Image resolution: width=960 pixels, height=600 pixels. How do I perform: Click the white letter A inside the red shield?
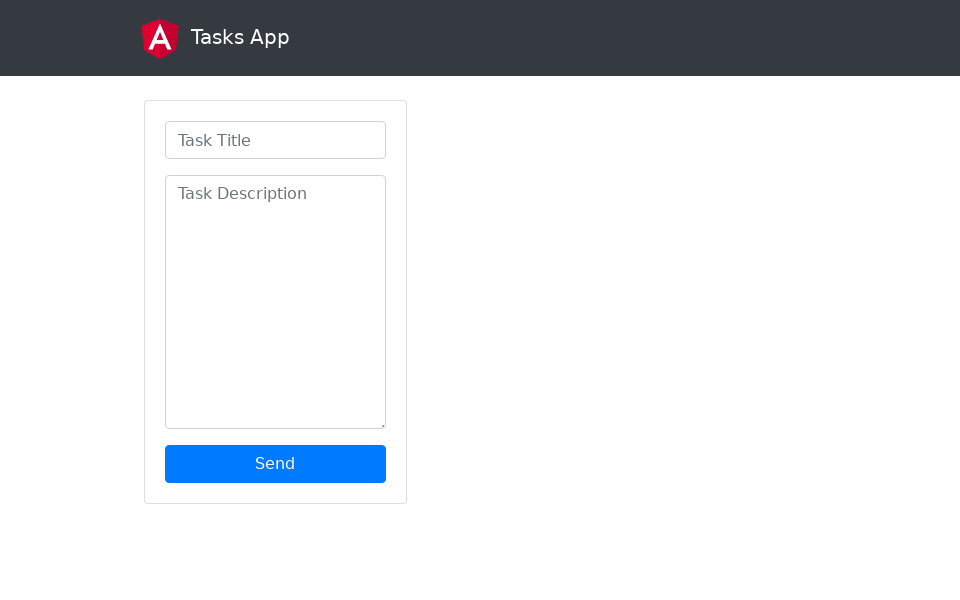tap(160, 40)
